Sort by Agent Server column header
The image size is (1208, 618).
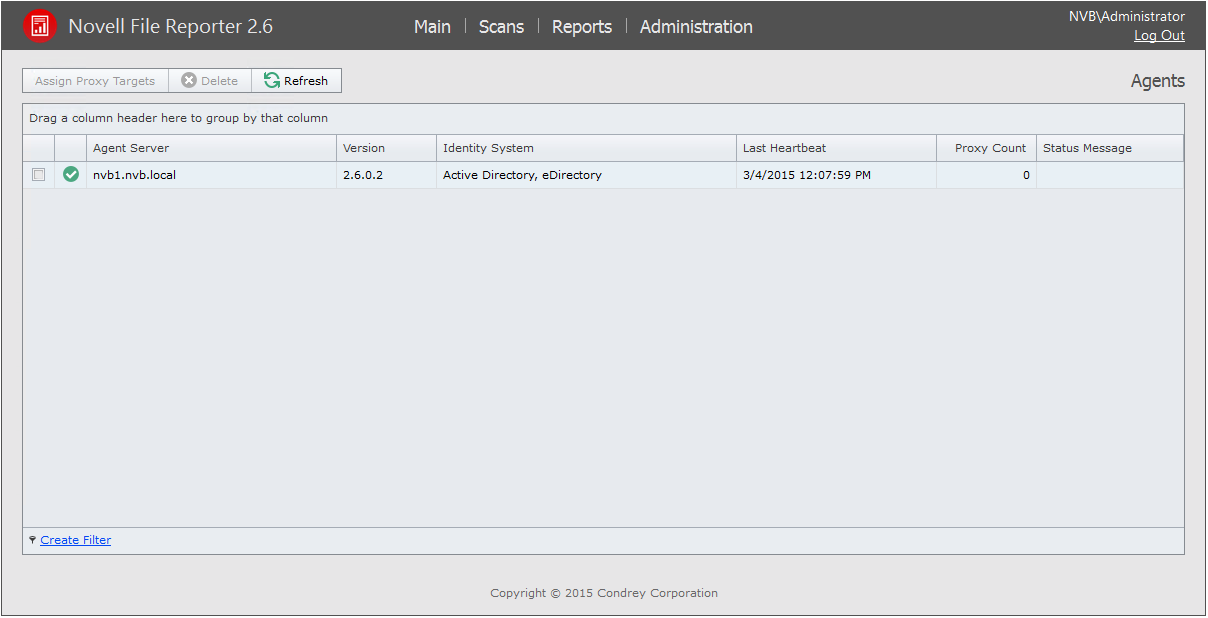pos(131,148)
